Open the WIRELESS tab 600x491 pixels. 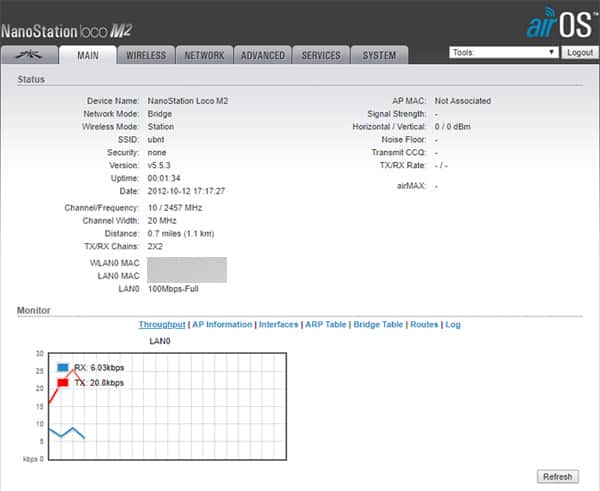[146, 55]
